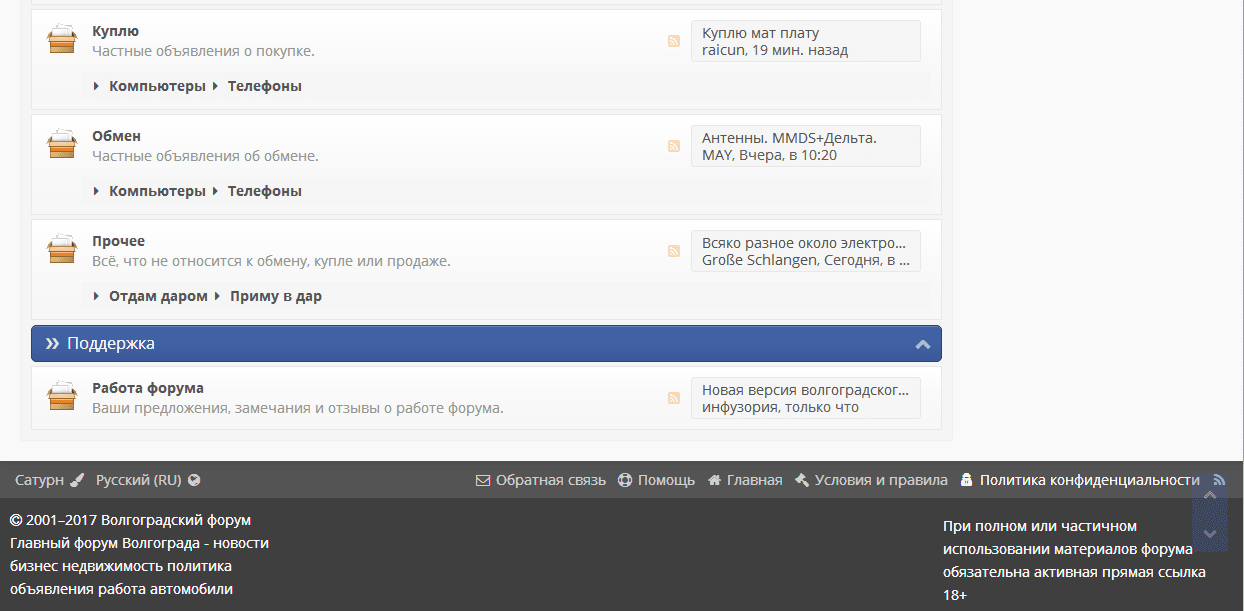
Task: Click the Работа форума box icon
Action: [62, 397]
